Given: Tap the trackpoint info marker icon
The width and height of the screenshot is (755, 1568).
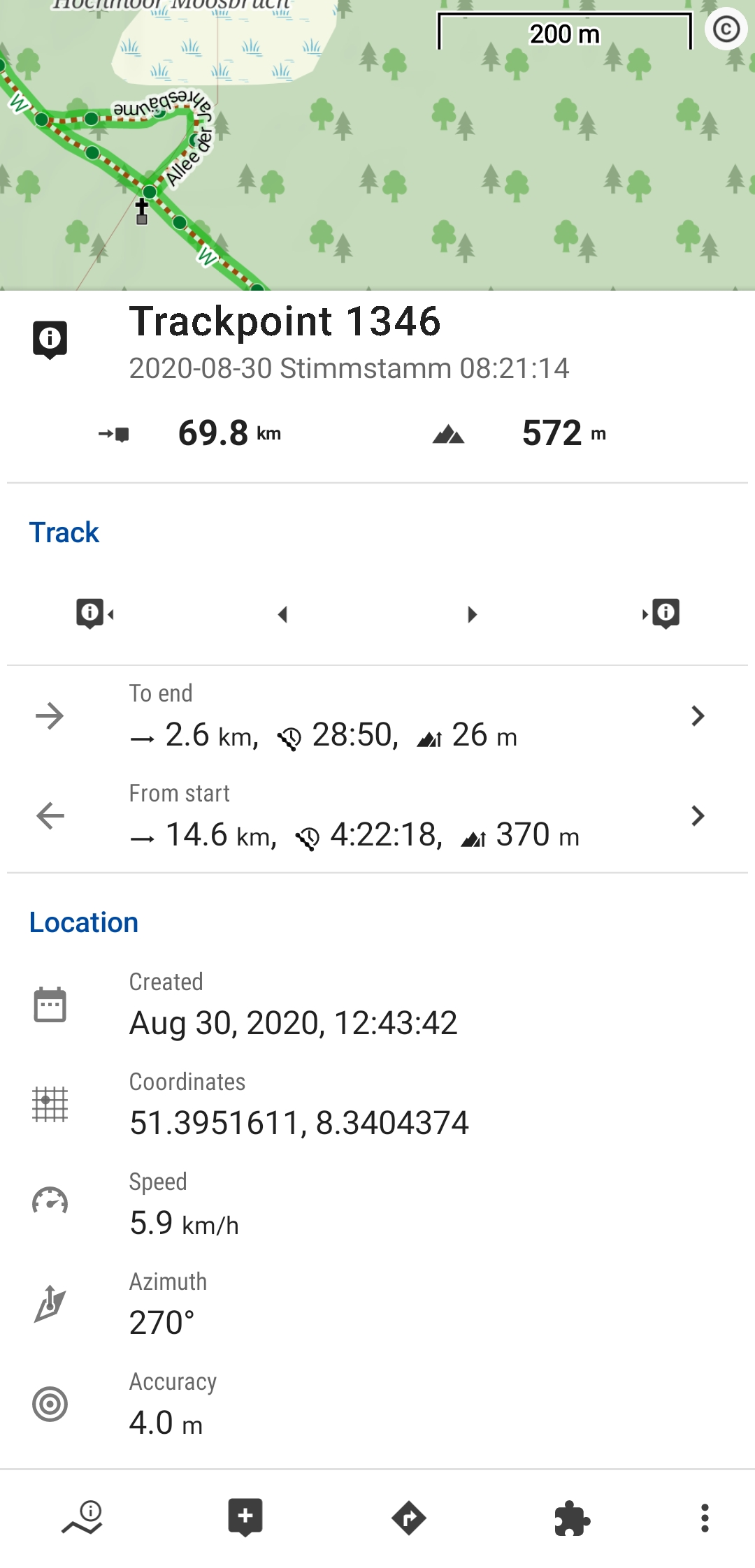Looking at the screenshot, I should pyautogui.click(x=50, y=340).
